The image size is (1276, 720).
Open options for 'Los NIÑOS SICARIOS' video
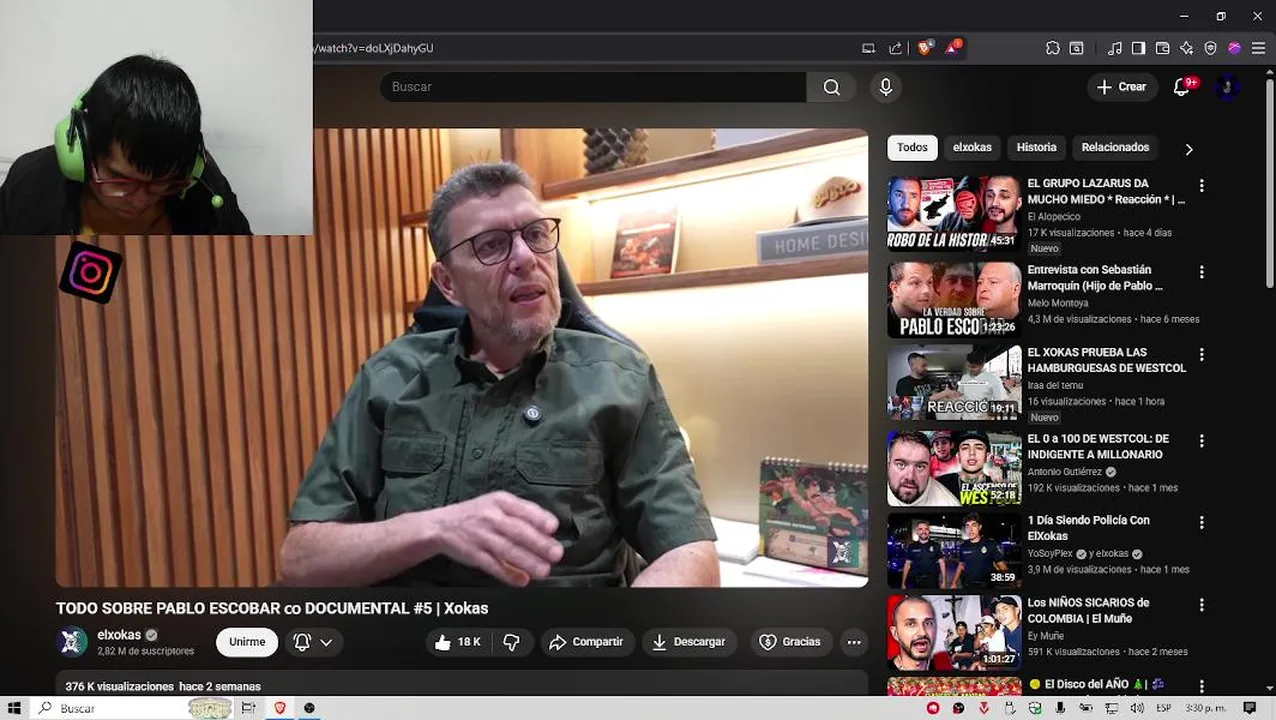[x=1201, y=605]
